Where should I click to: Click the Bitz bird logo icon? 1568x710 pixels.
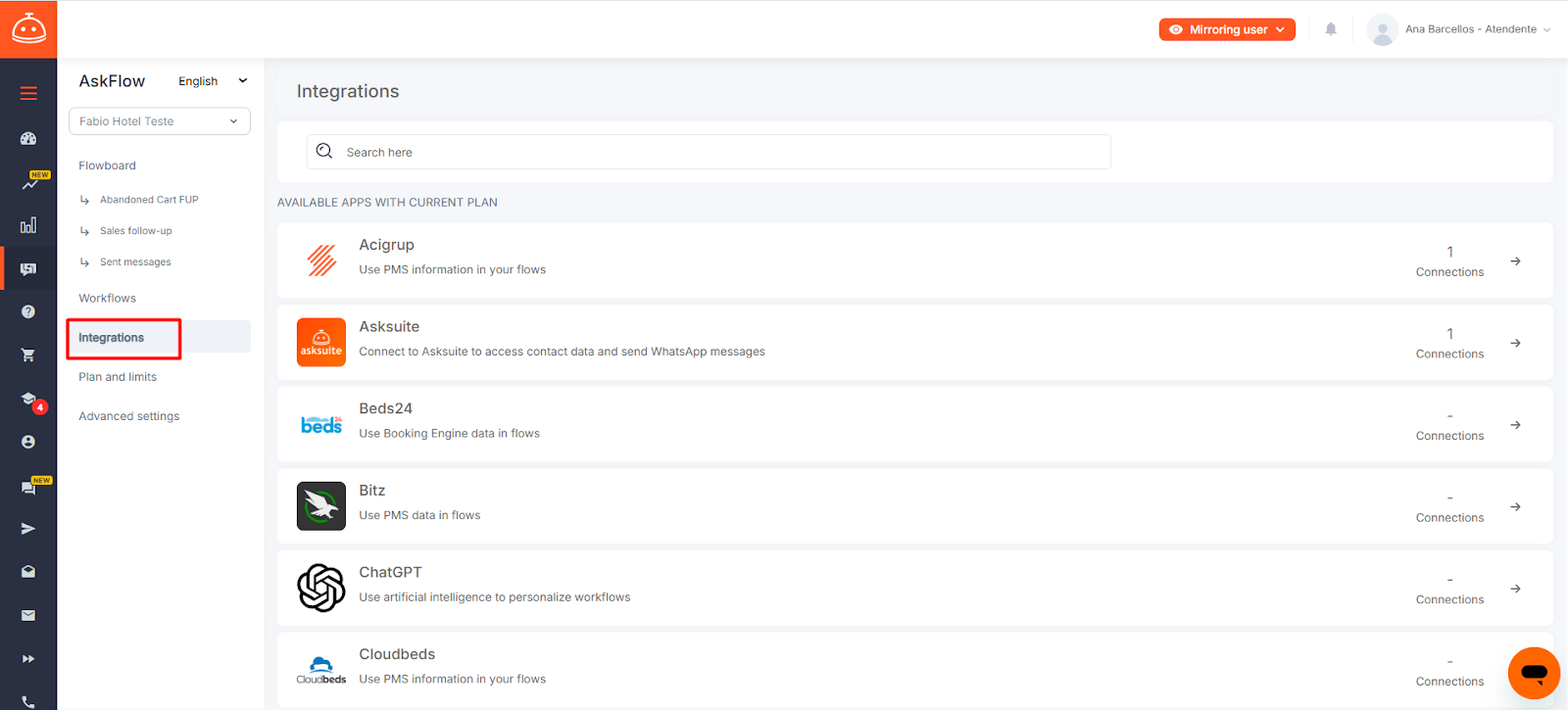click(321, 506)
